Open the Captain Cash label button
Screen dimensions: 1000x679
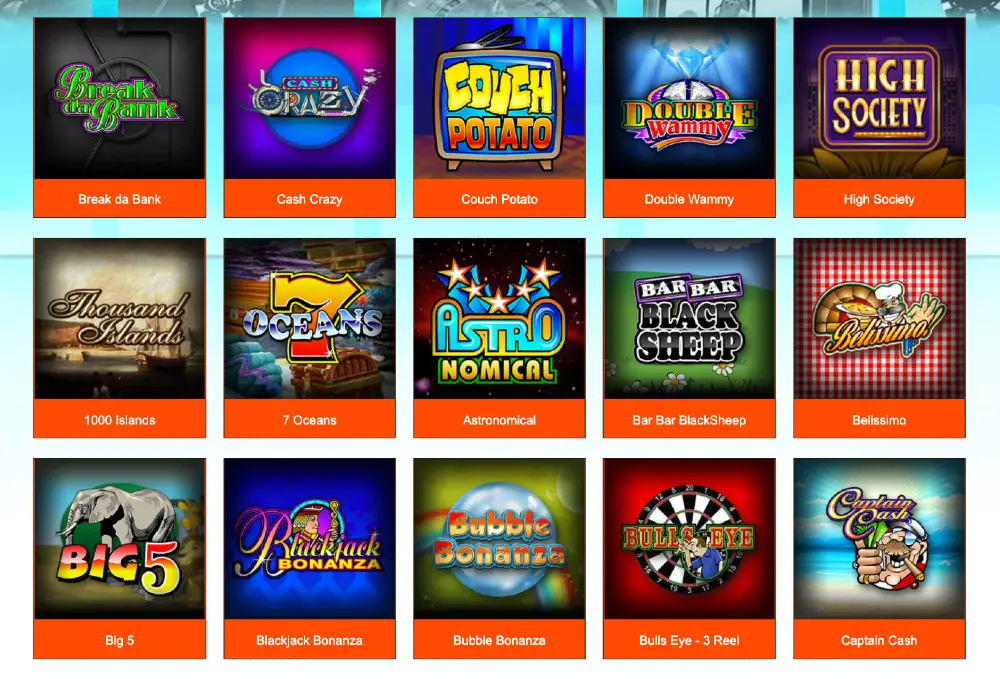[879, 639]
